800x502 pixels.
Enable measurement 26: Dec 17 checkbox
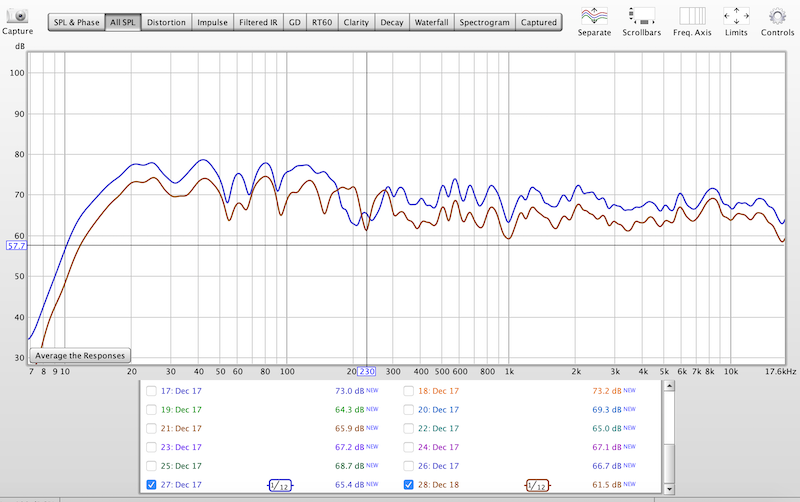(408, 466)
